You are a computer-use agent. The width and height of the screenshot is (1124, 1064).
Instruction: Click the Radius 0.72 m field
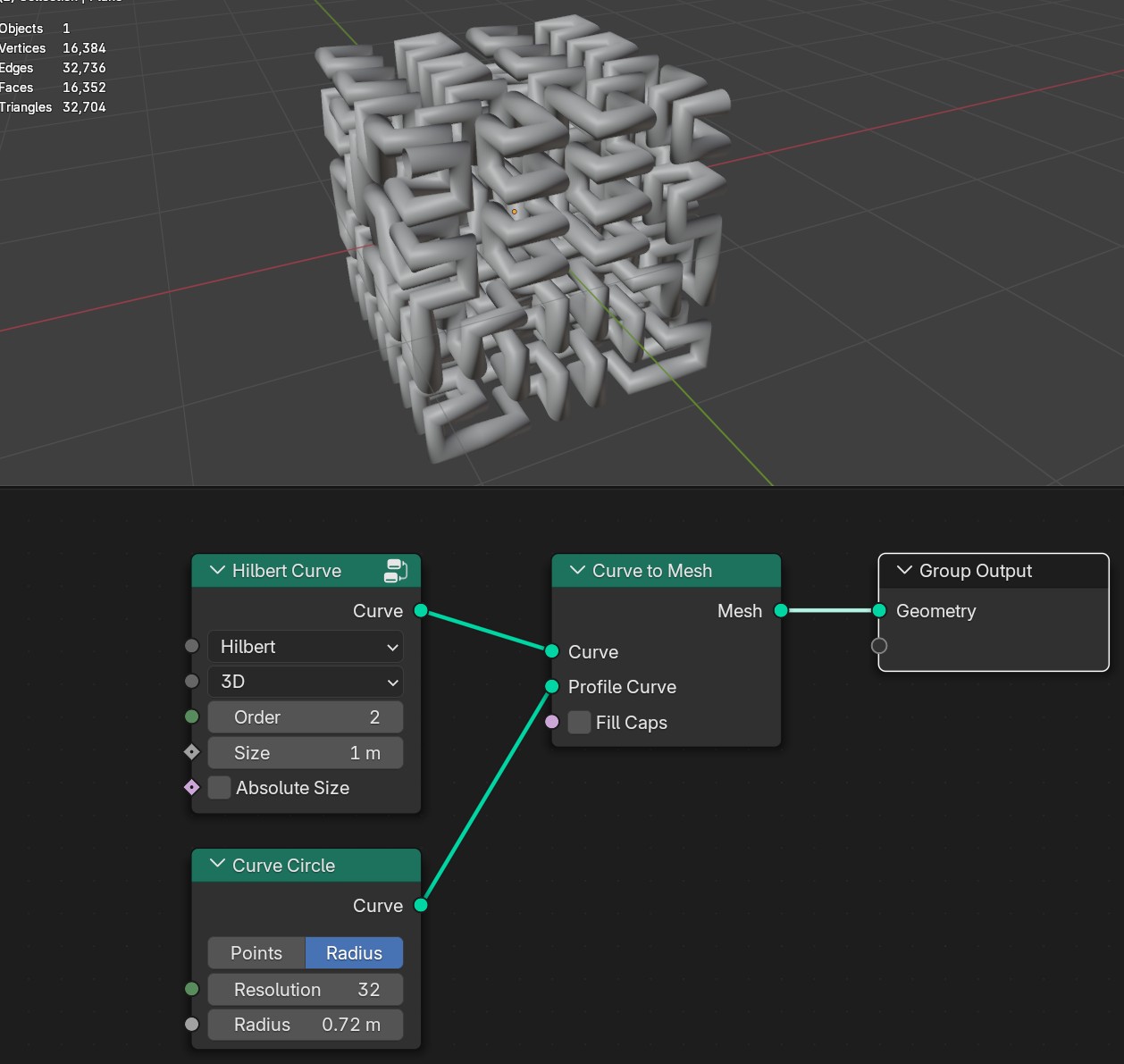pos(306,1025)
